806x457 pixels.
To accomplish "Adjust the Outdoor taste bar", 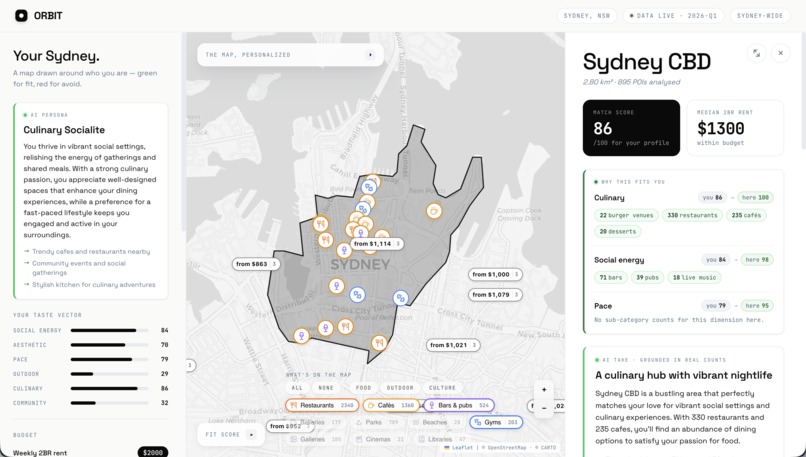I will (109, 374).
